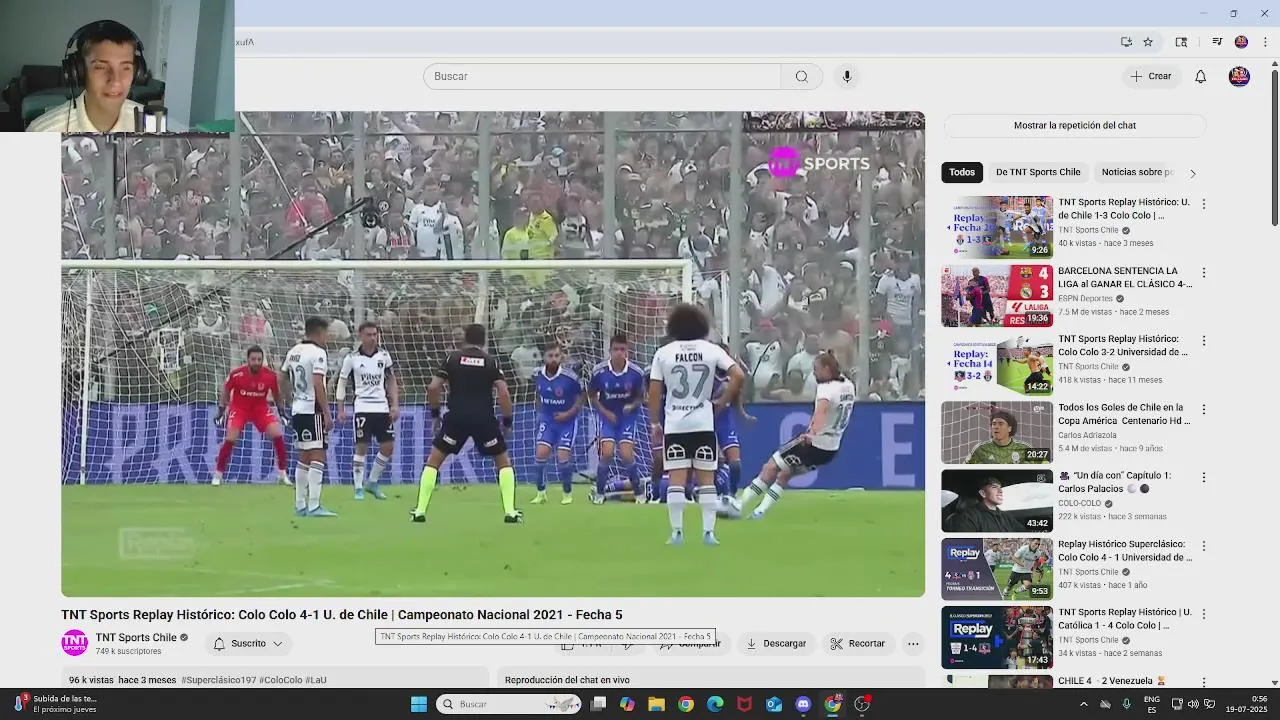
Task: Switch input language ENG ES indicator
Action: pyautogui.click(x=1151, y=704)
